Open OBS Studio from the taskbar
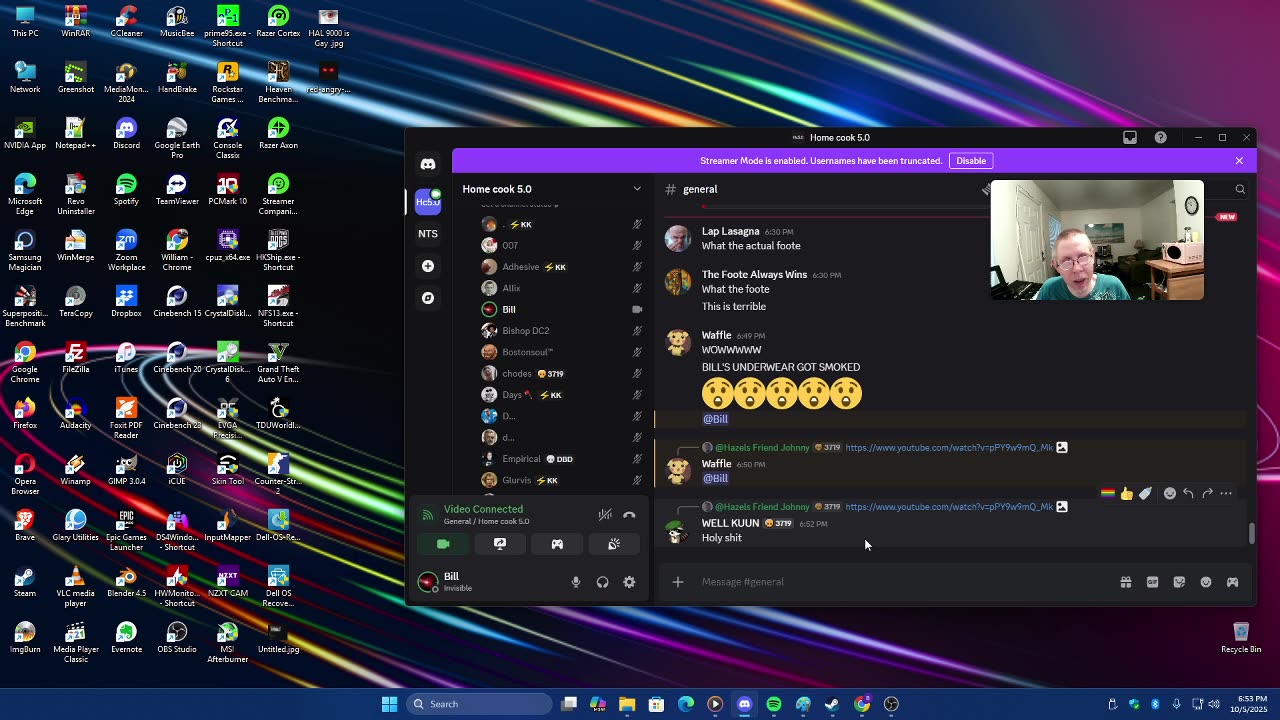 pos(891,704)
